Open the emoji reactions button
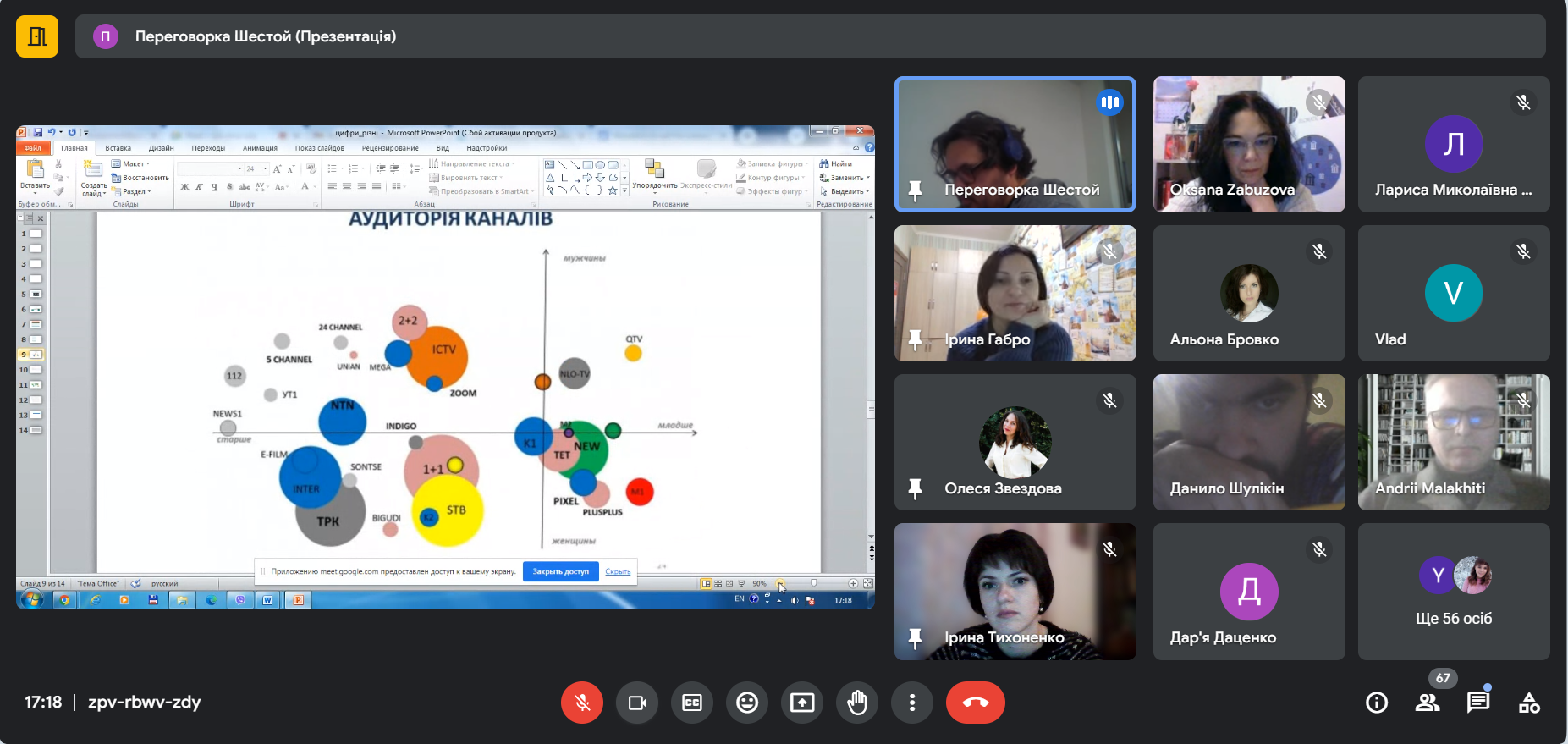The width and height of the screenshot is (1568, 744). (747, 703)
